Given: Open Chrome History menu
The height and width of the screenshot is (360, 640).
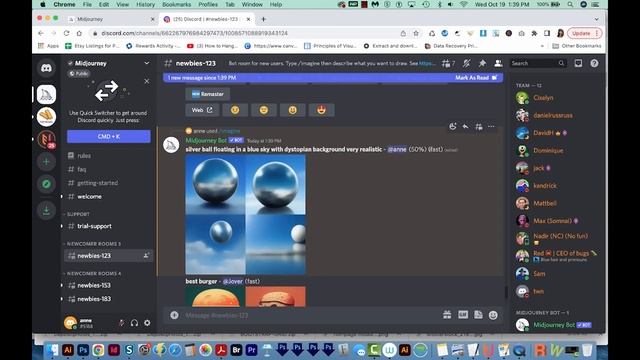Looking at the screenshot, I should (145, 4).
